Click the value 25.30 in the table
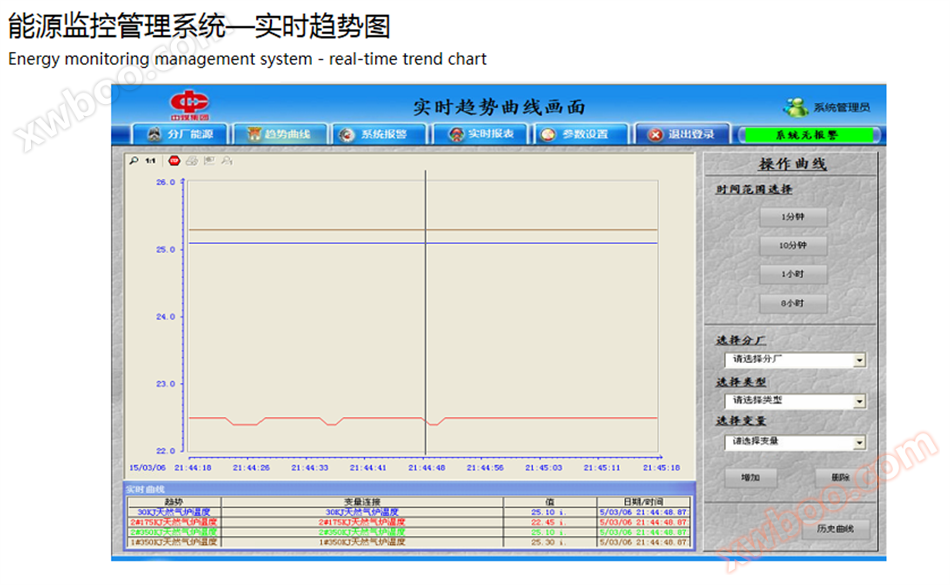This screenshot has width=950, height=585. coord(543,542)
